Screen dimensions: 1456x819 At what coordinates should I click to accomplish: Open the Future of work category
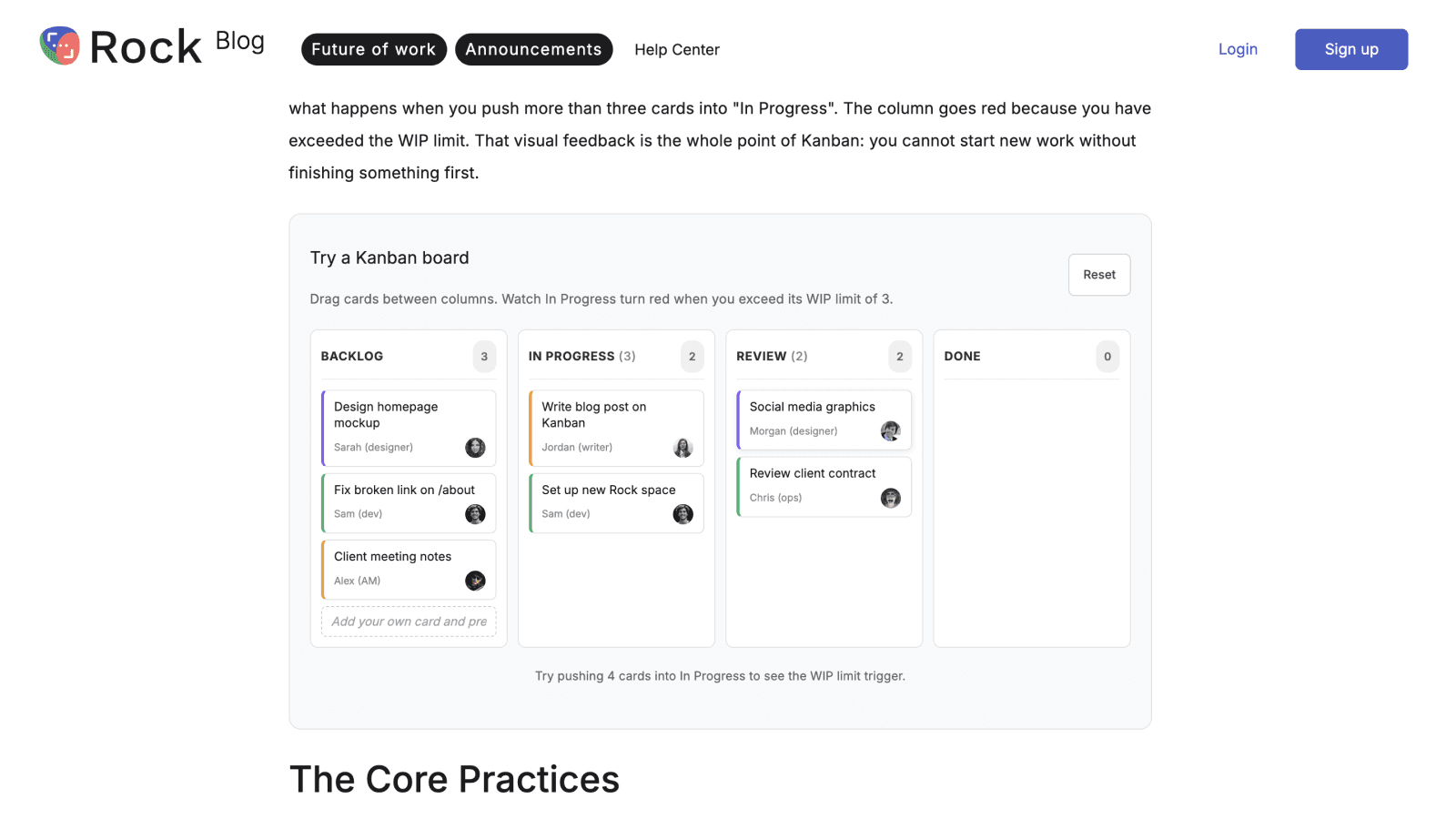374,49
